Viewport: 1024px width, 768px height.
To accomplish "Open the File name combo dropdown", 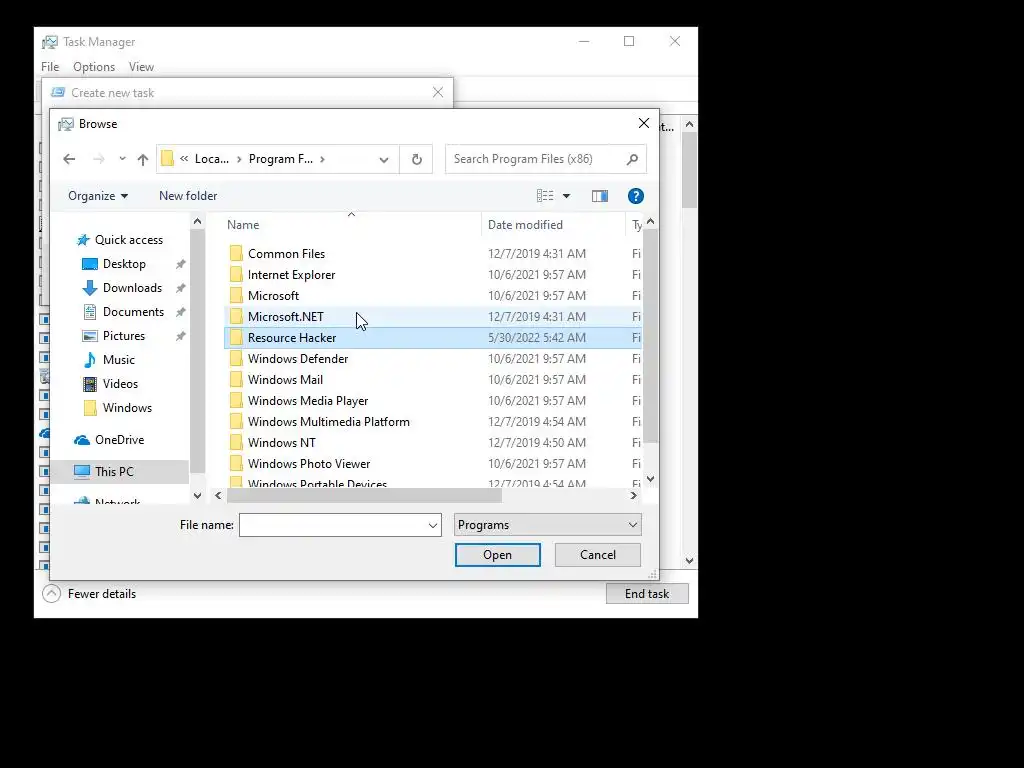I will (x=432, y=525).
